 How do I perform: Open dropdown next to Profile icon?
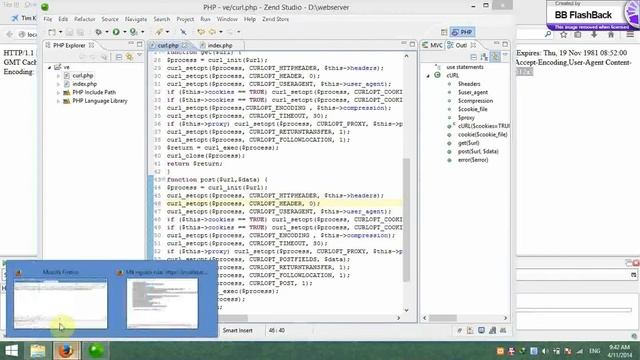[142, 32]
